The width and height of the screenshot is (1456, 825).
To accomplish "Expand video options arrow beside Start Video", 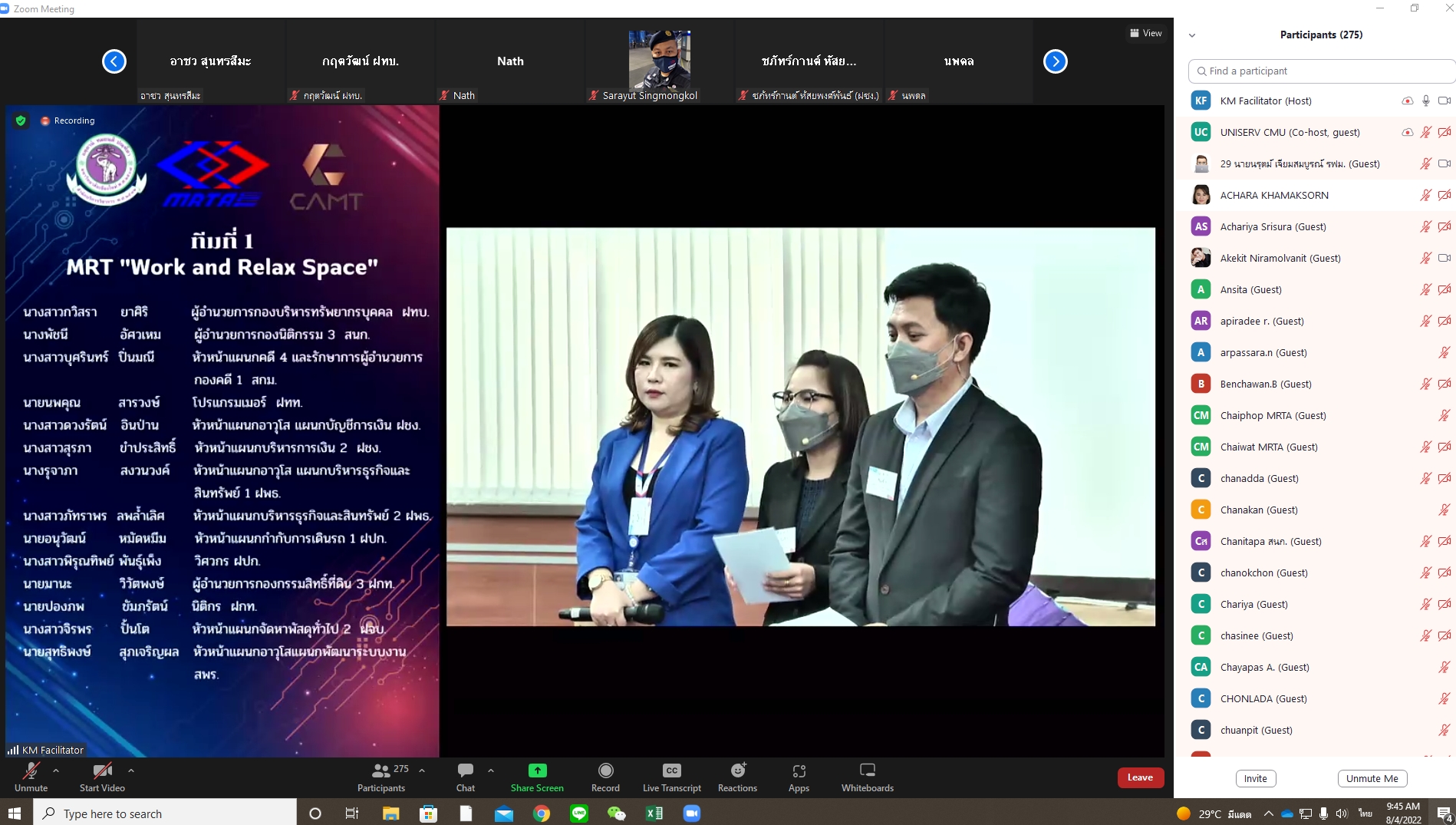I will [x=131, y=770].
